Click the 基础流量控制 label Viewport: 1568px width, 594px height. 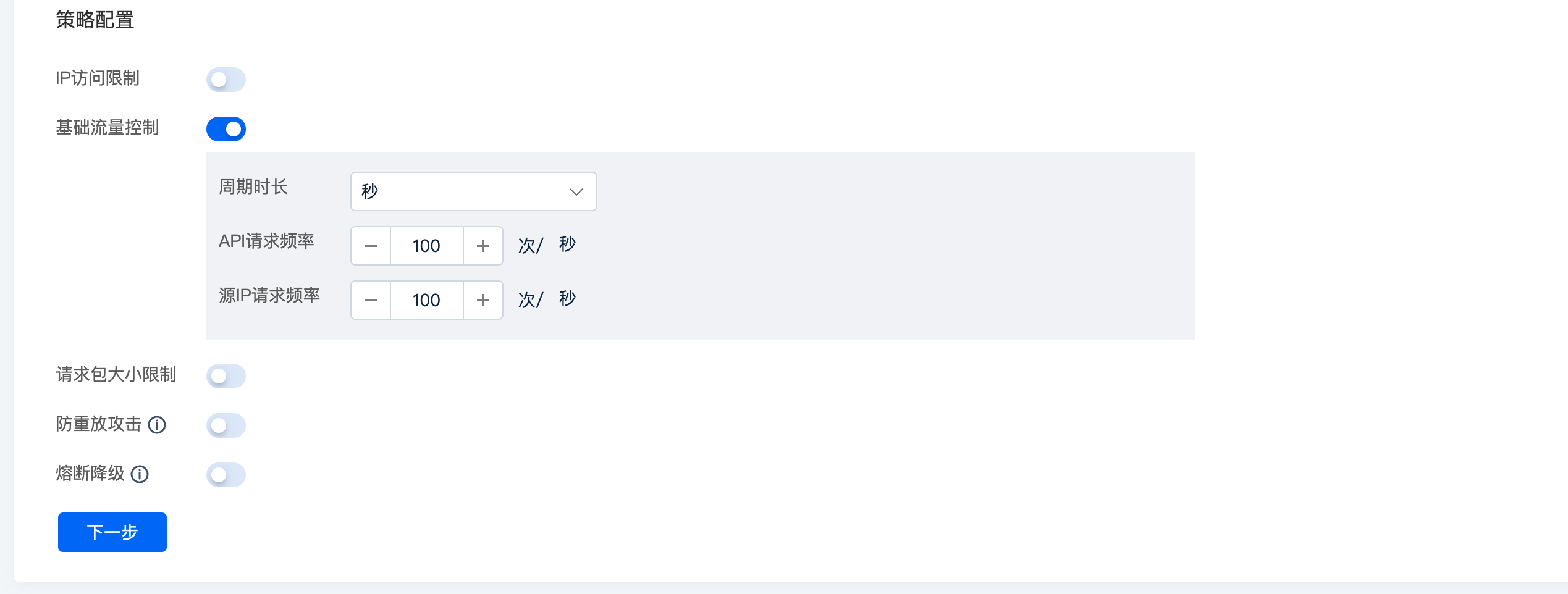[107, 128]
